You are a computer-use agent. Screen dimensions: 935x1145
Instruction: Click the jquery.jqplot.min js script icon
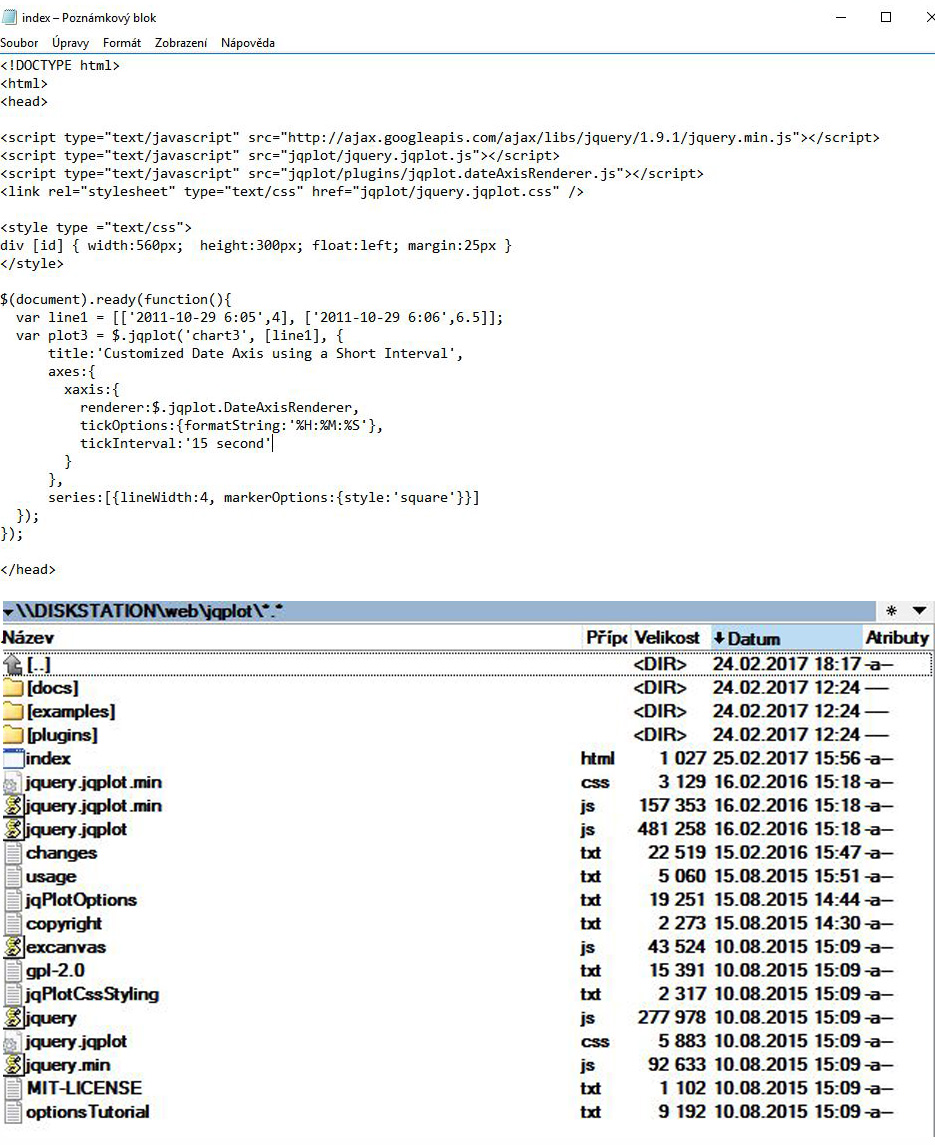12,806
